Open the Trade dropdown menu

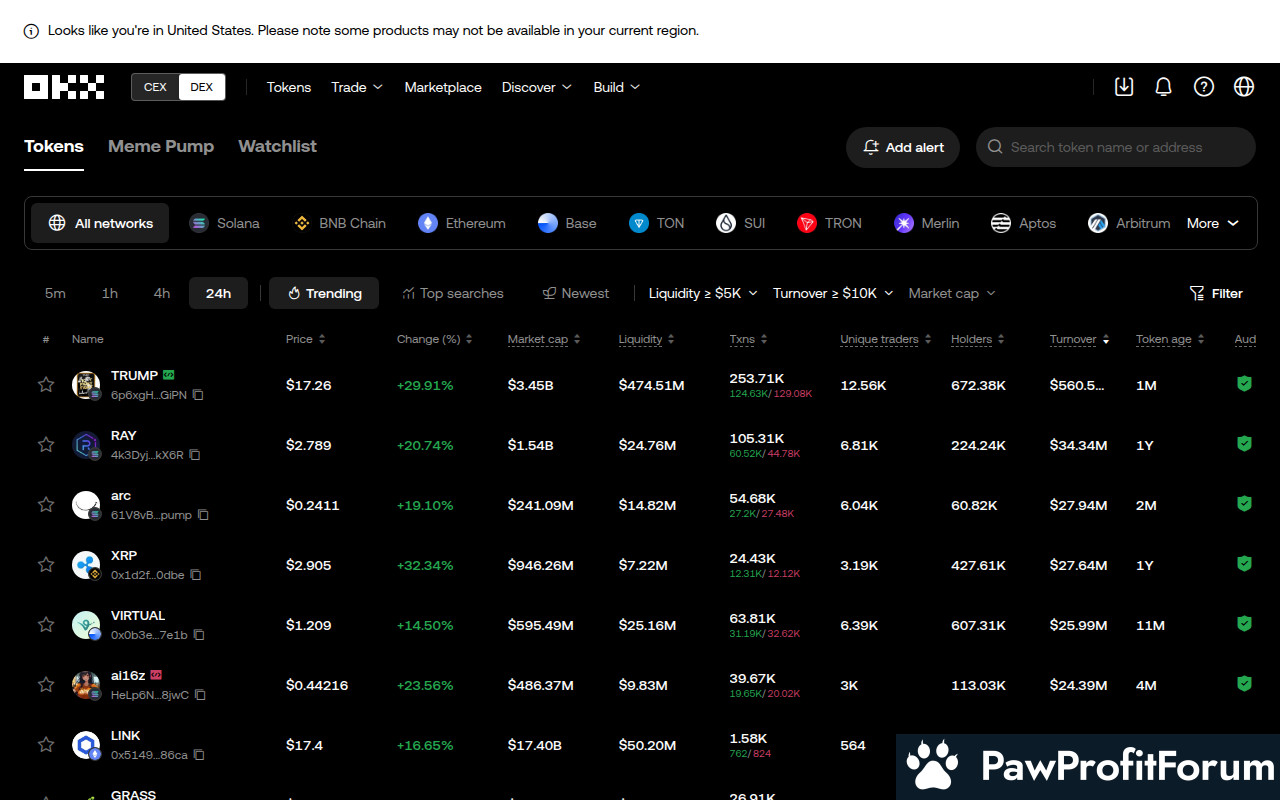click(357, 87)
